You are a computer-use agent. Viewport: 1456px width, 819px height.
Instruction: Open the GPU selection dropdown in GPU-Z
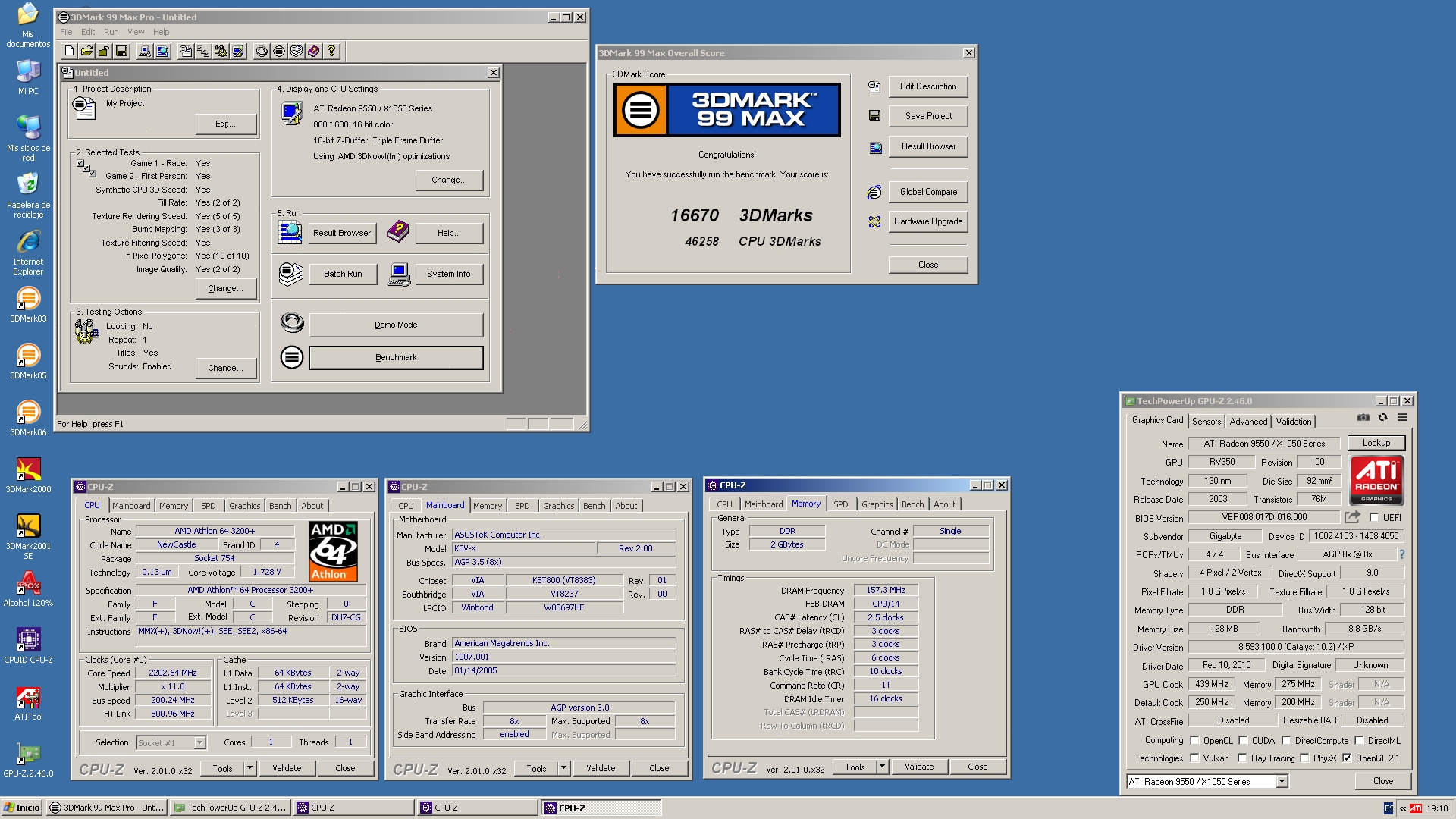[1282, 782]
